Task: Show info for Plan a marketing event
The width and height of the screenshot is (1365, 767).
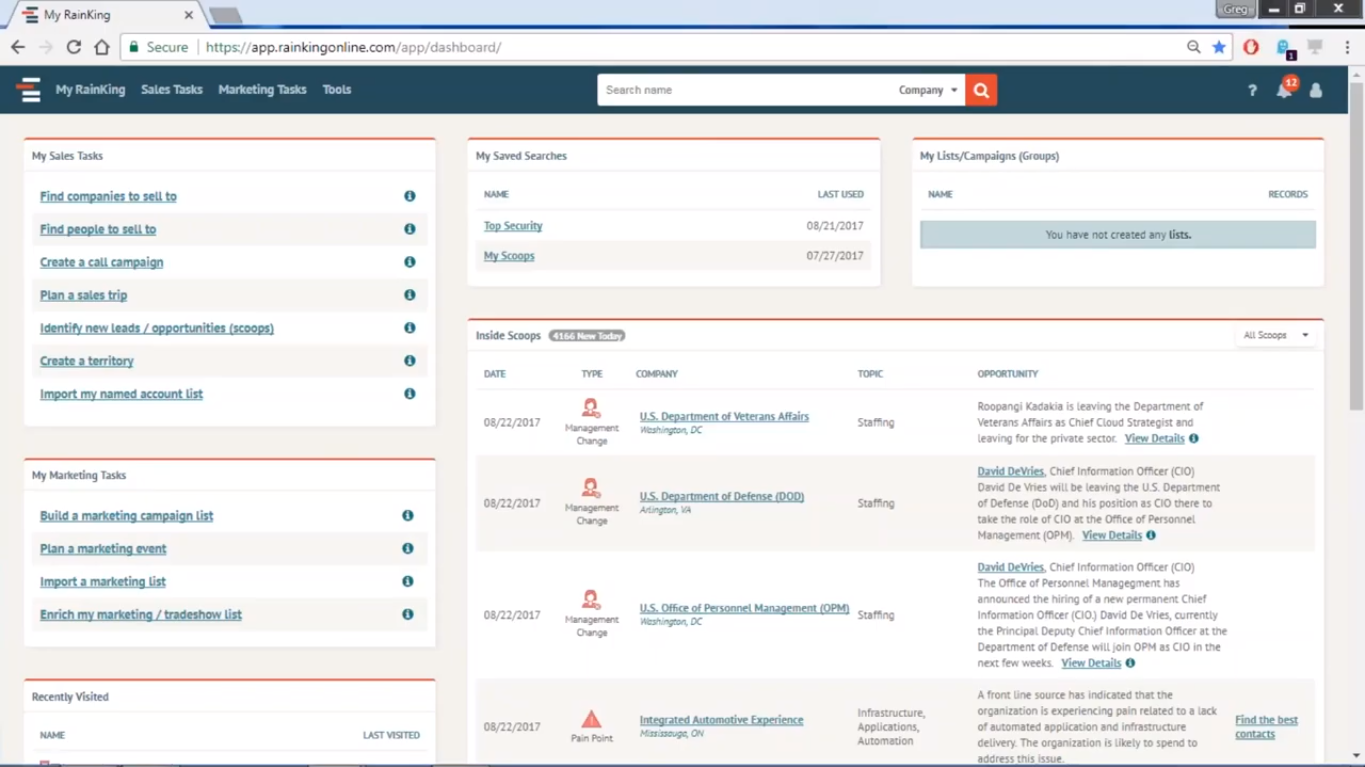Action: tap(408, 549)
